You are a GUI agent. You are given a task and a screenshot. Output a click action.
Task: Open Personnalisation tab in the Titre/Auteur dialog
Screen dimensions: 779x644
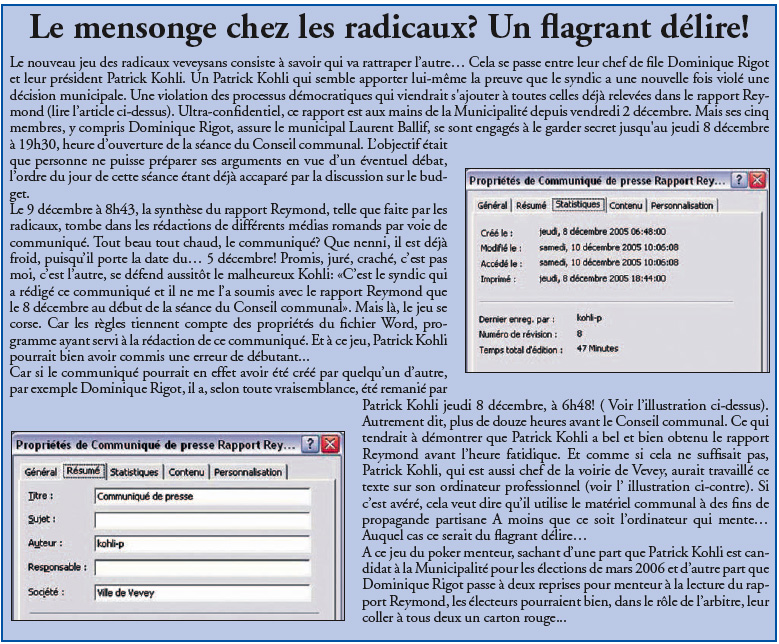(x=247, y=472)
